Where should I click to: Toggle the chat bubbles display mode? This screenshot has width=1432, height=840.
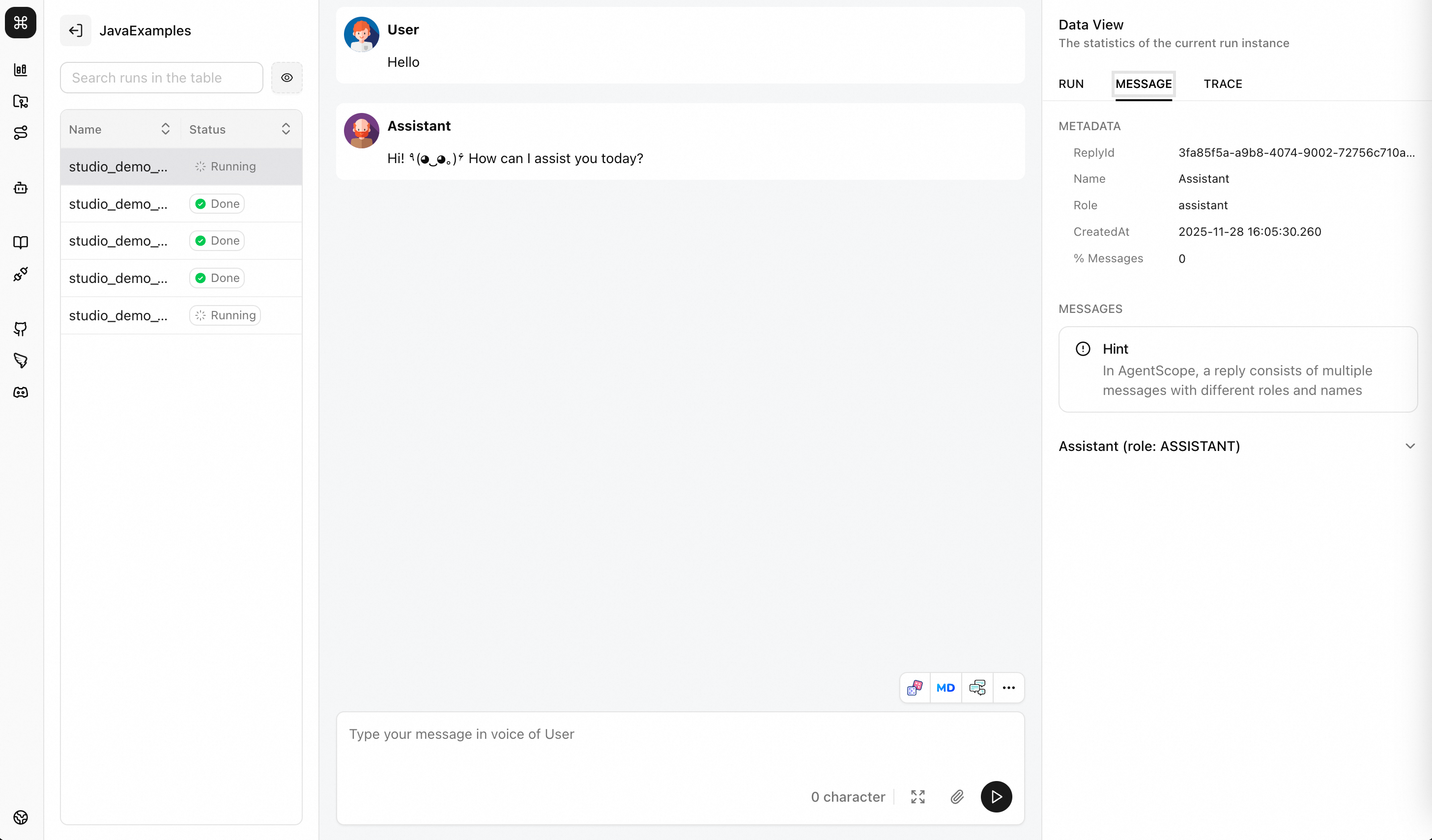pos(977,687)
